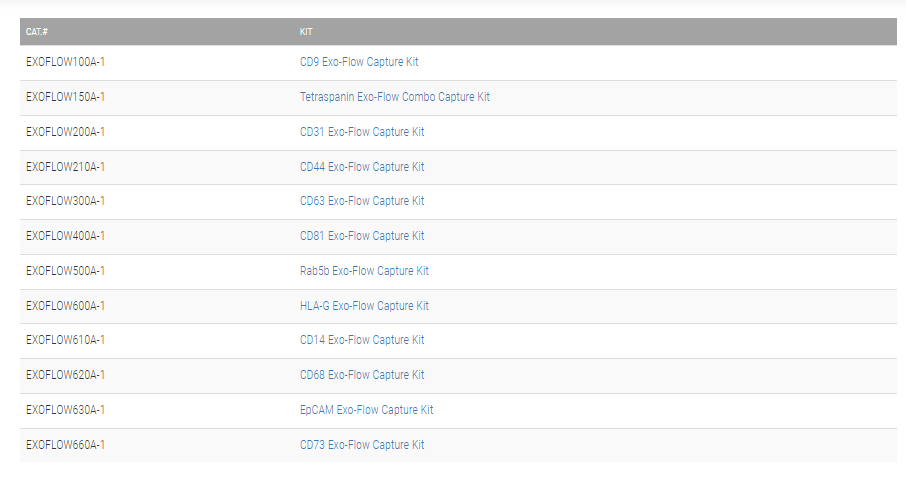Image resolution: width=906 pixels, height=477 pixels.
Task: Click the KIT column header
Action: pos(306,32)
